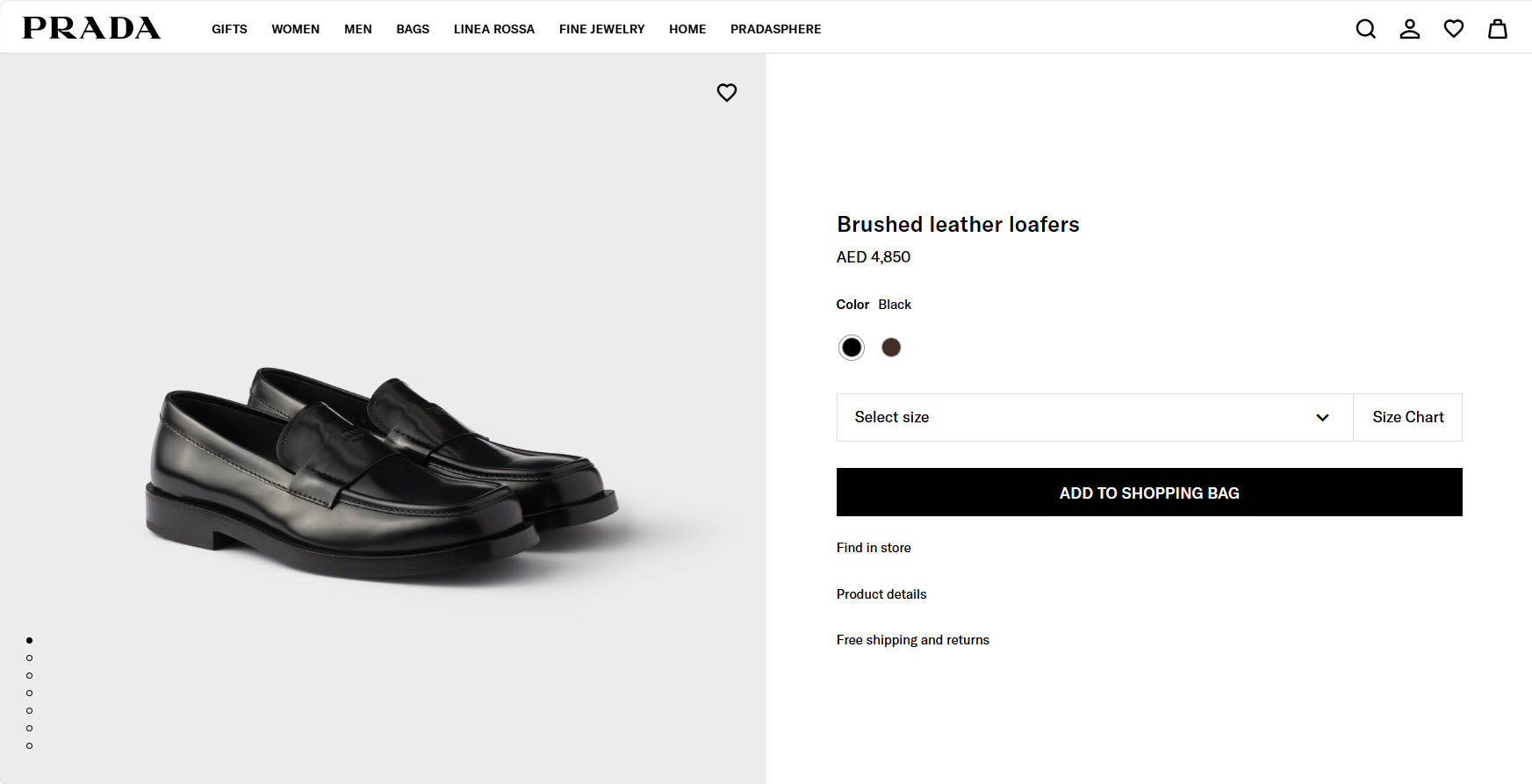Click the PRADA logo
1532x784 pixels.
click(x=91, y=28)
